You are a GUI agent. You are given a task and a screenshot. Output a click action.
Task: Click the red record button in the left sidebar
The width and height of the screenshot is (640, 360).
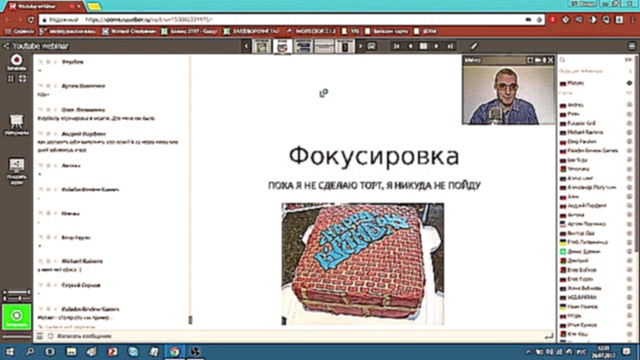pyautogui.click(x=16, y=60)
